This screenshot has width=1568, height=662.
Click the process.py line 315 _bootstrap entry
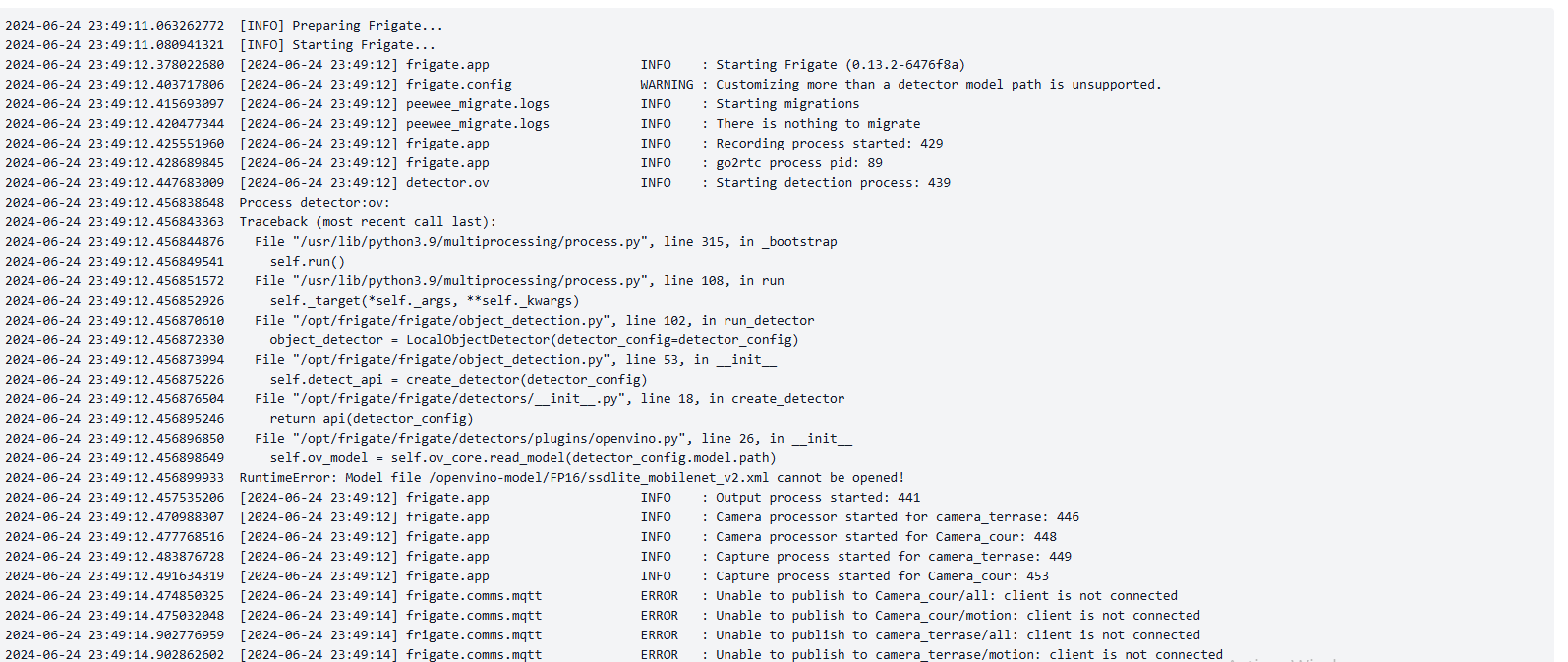coord(546,242)
